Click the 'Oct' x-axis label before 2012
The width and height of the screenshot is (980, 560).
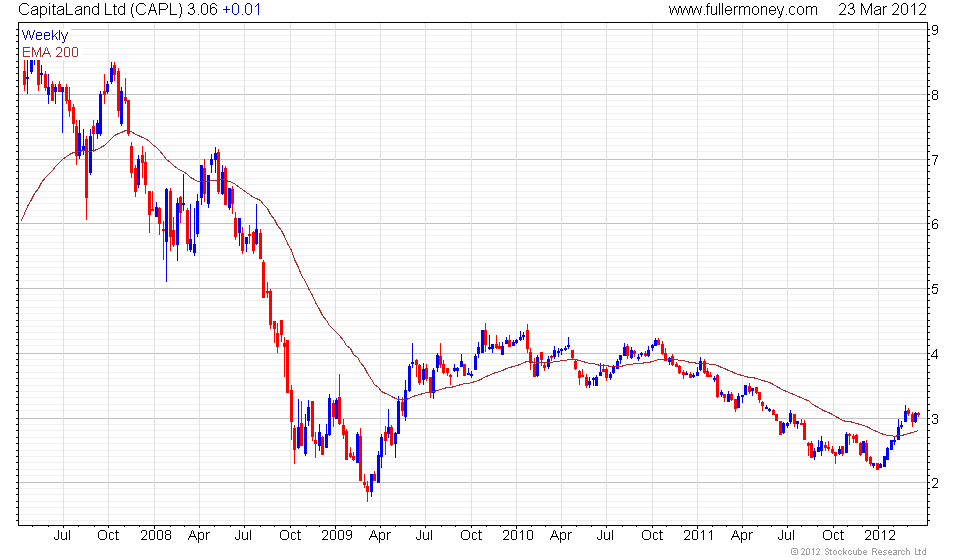pos(833,536)
